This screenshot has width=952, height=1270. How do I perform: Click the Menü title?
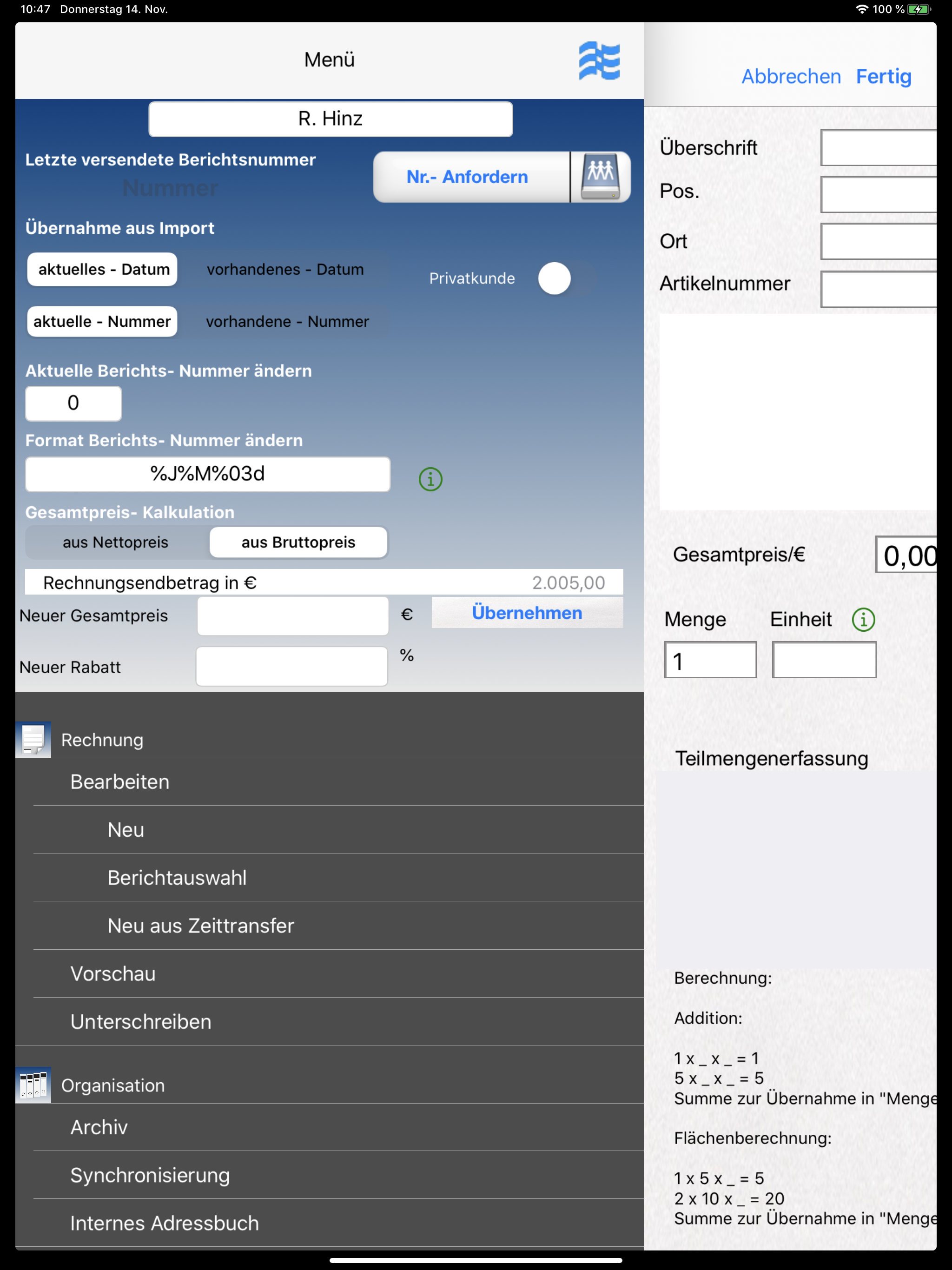point(329,60)
